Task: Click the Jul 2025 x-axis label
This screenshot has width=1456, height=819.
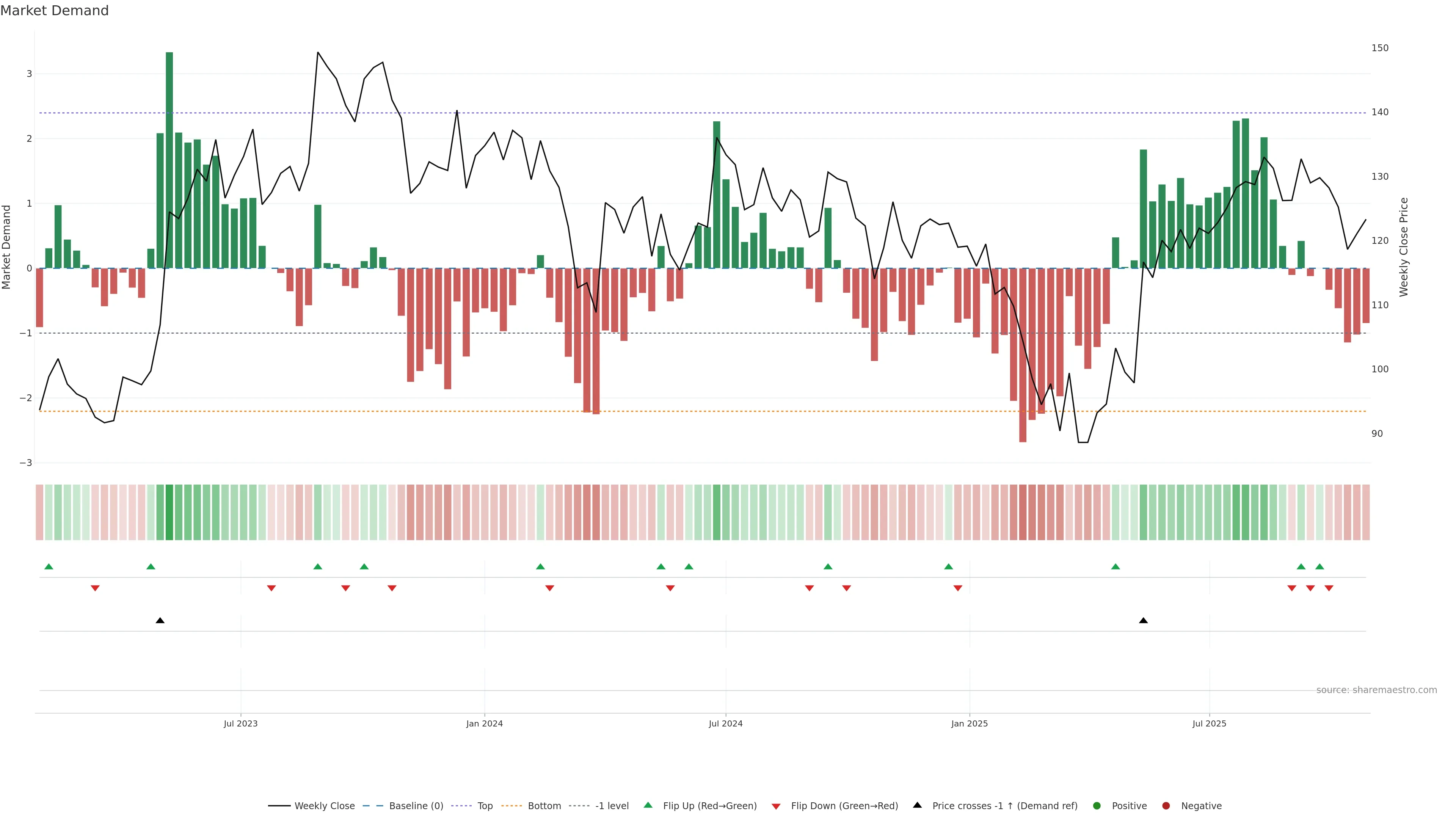Action: coord(1209,723)
